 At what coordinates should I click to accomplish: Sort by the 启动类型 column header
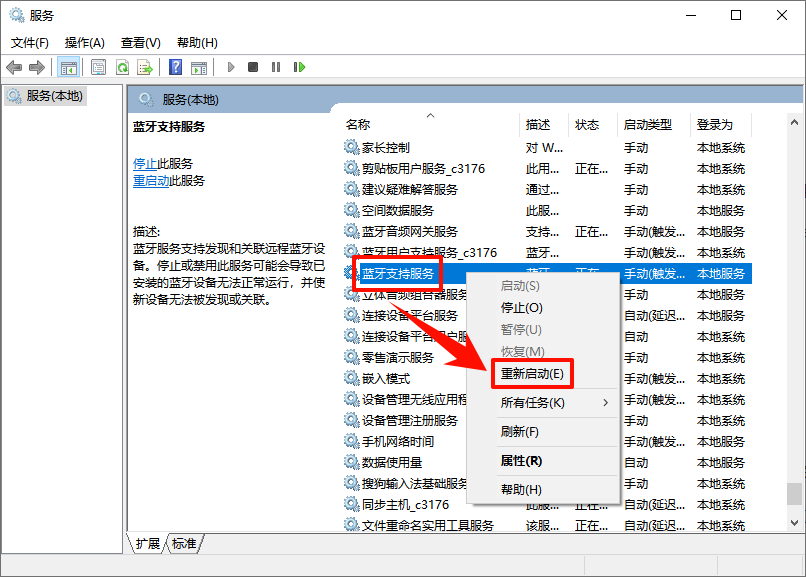click(653, 125)
